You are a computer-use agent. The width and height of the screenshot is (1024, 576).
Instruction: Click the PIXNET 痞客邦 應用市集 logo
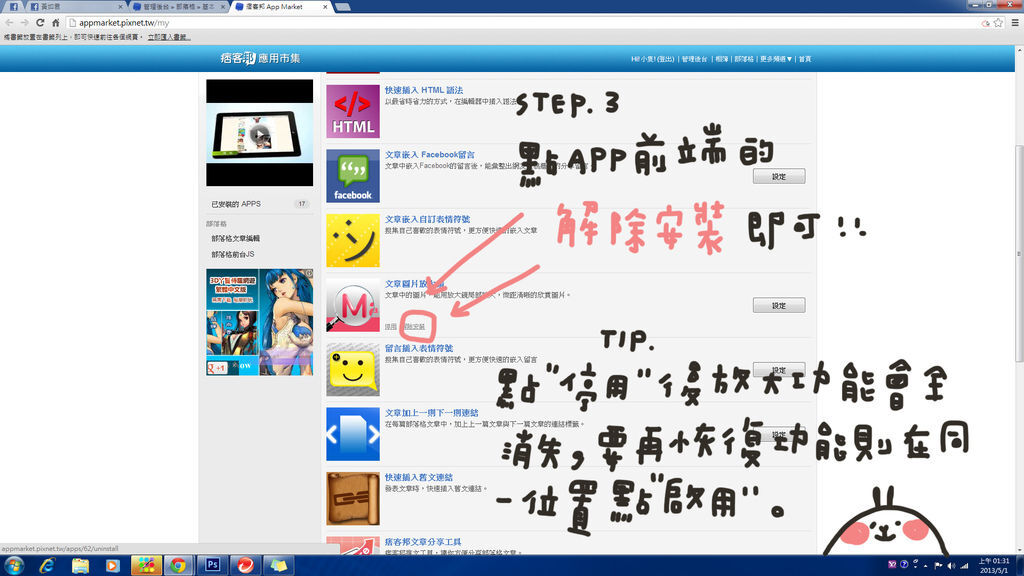click(x=260, y=58)
